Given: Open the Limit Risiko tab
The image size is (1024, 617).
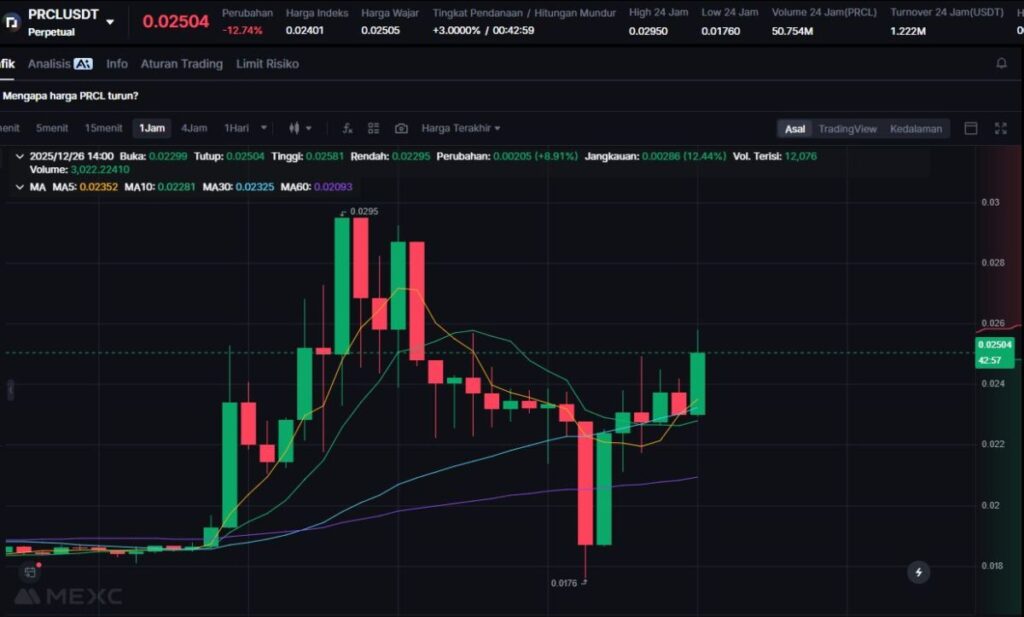Looking at the screenshot, I should [x=267, y=63].
